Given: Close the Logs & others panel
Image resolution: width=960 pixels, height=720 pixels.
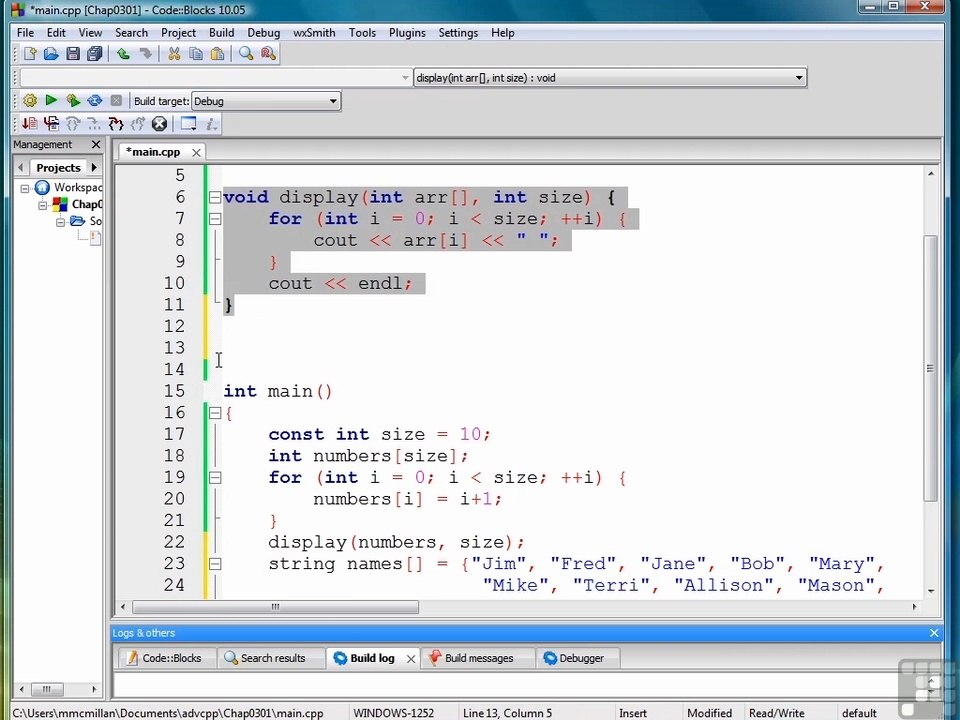Looking at the screenshot, I should pos(934,633).
